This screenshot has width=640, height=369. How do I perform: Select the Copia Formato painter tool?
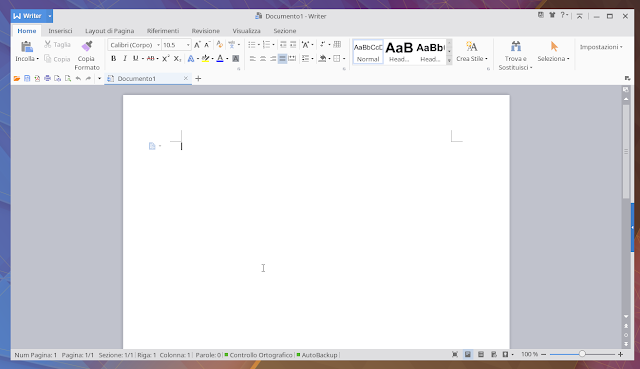pyautogui.click(x=87, y=56)
